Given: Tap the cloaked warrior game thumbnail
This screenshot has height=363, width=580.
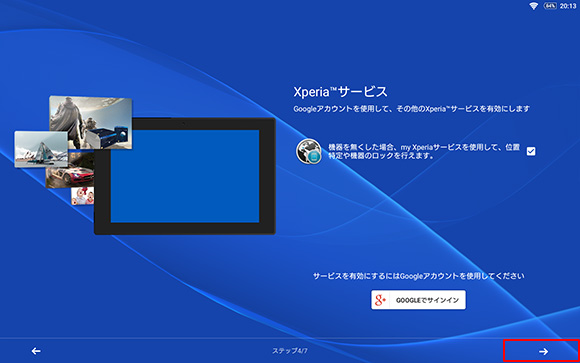Looking at the screenshot, I should [91, 122].
